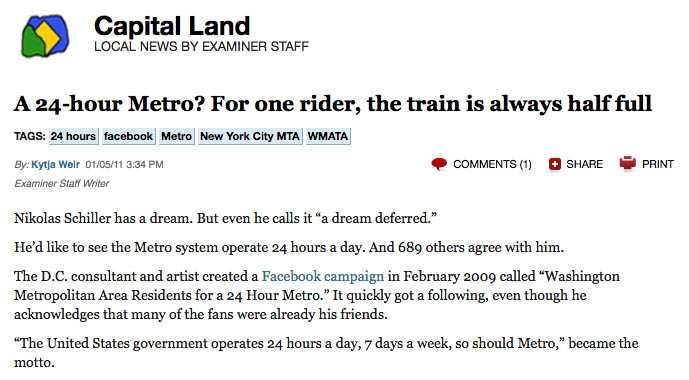
Task: Click the Capital Land D.C. map logo
Action: 45,36
